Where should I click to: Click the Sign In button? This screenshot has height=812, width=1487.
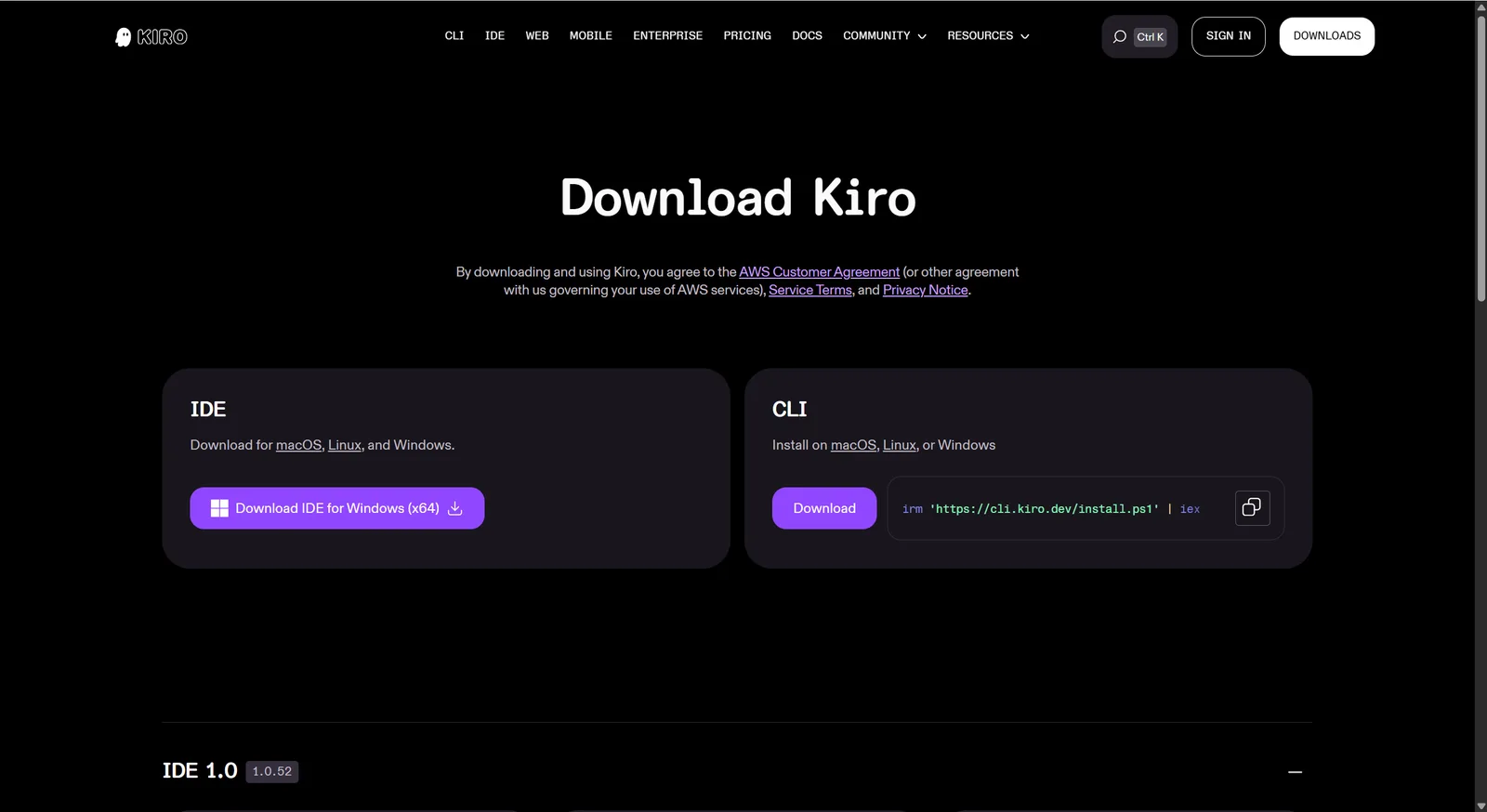pos(1229,36)
